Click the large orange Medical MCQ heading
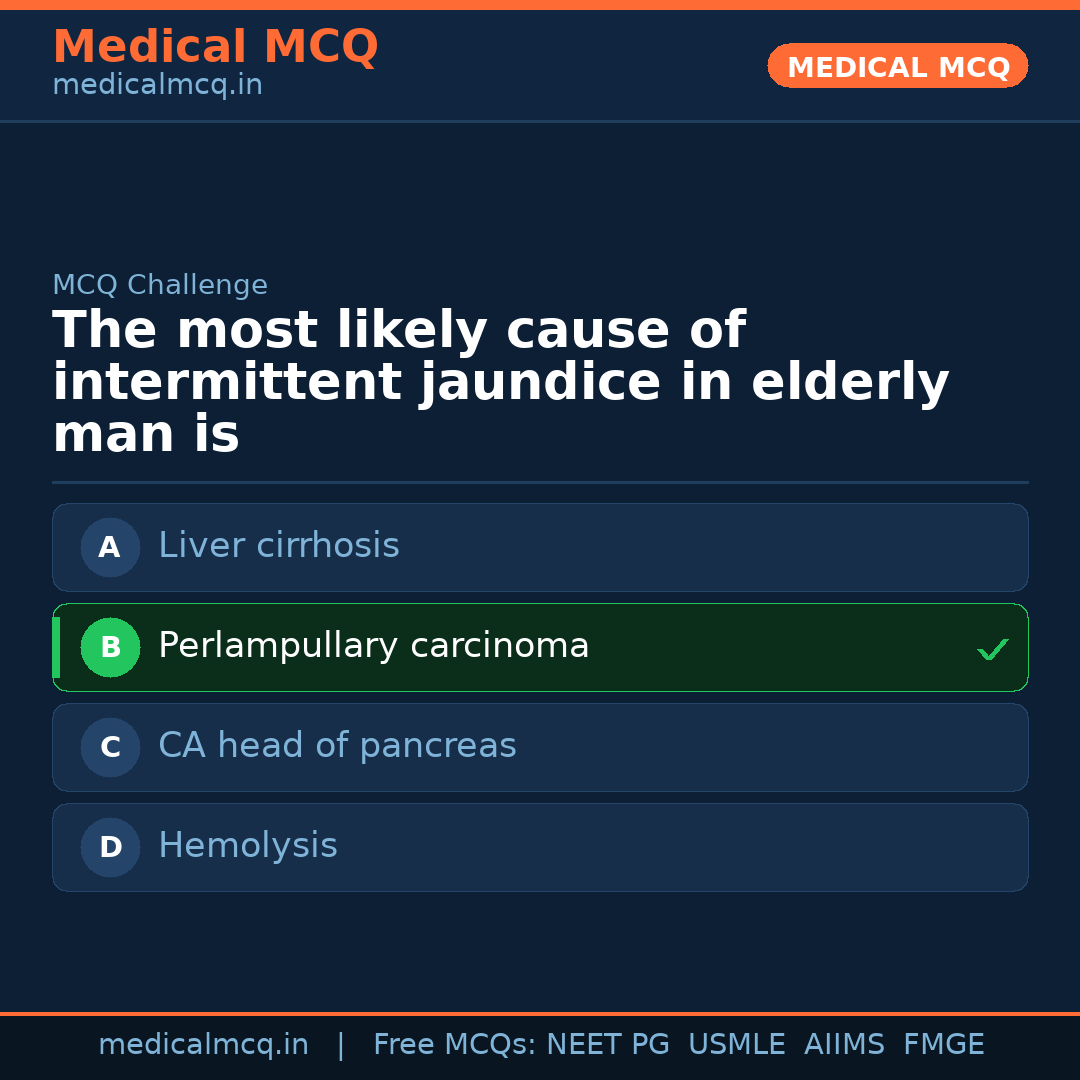1080x1080 pixels. click(x=215, y=47)
